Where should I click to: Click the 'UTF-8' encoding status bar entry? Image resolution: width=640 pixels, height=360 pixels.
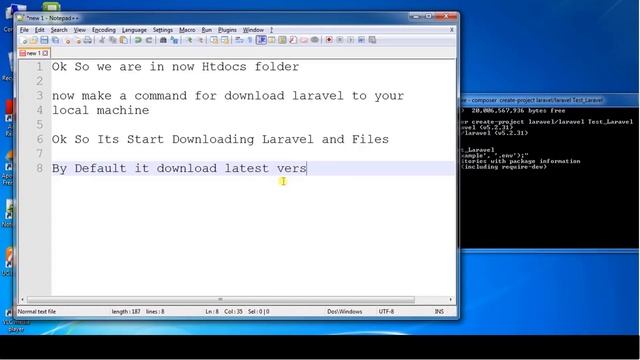point(386,311)
